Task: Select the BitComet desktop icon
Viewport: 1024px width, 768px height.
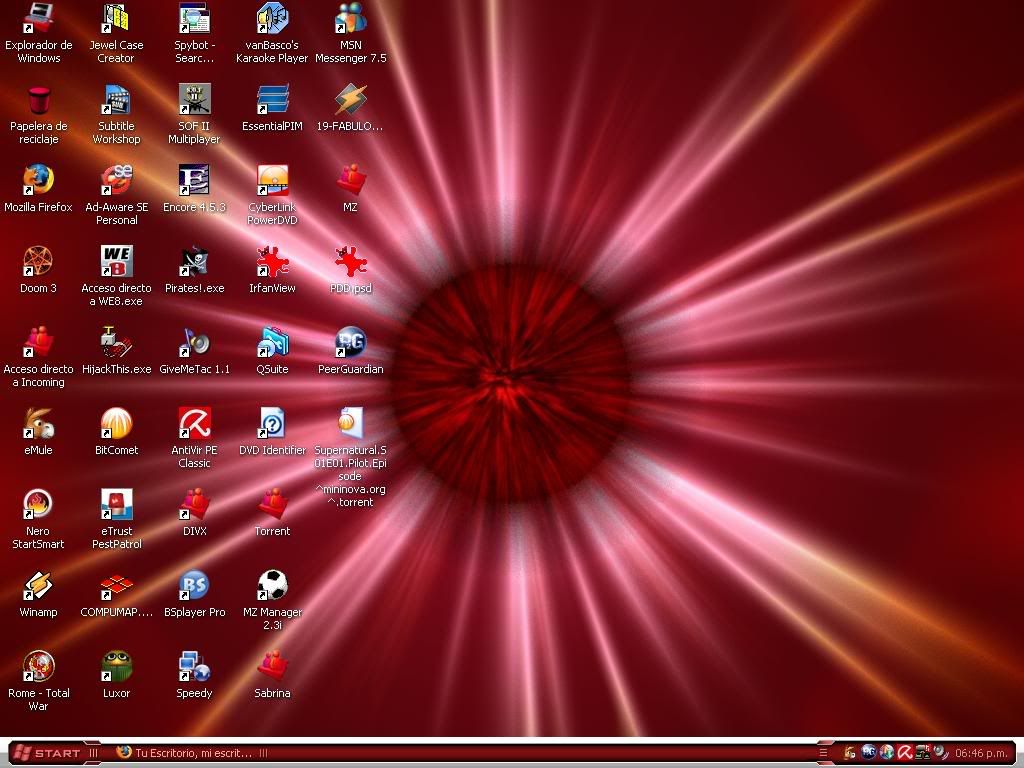Action: (116, 424)
